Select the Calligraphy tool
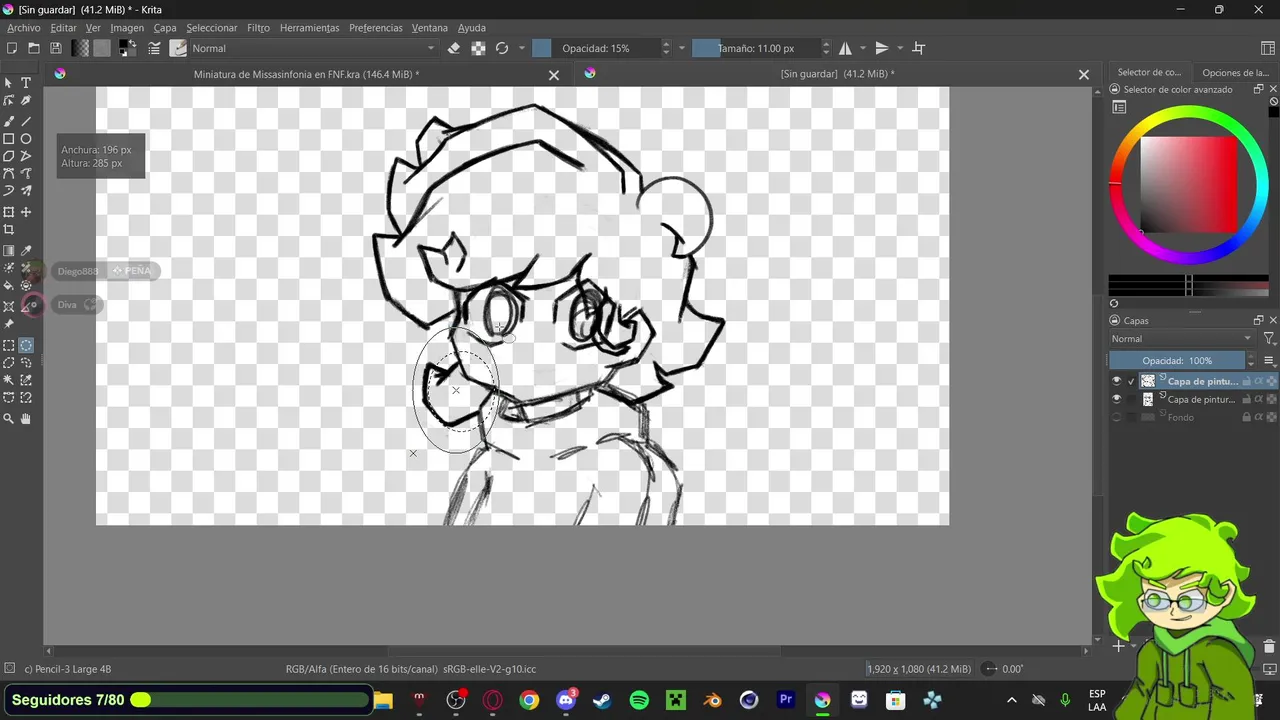This screenshot has height=720, width=1280. pos(26,101)
